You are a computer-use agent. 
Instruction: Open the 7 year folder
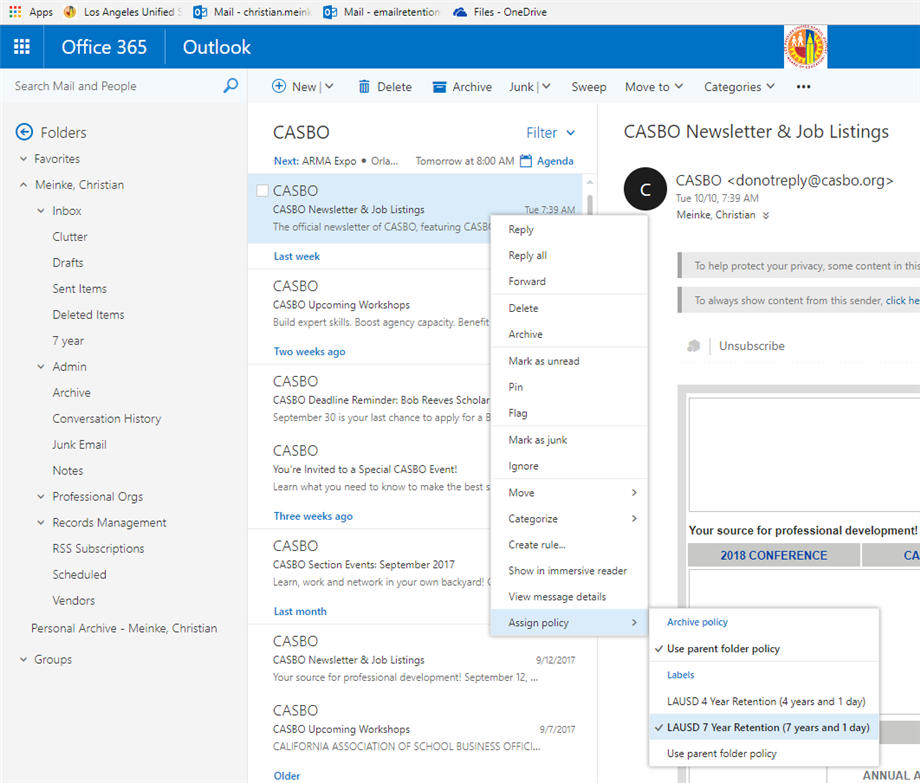[67, 341]
